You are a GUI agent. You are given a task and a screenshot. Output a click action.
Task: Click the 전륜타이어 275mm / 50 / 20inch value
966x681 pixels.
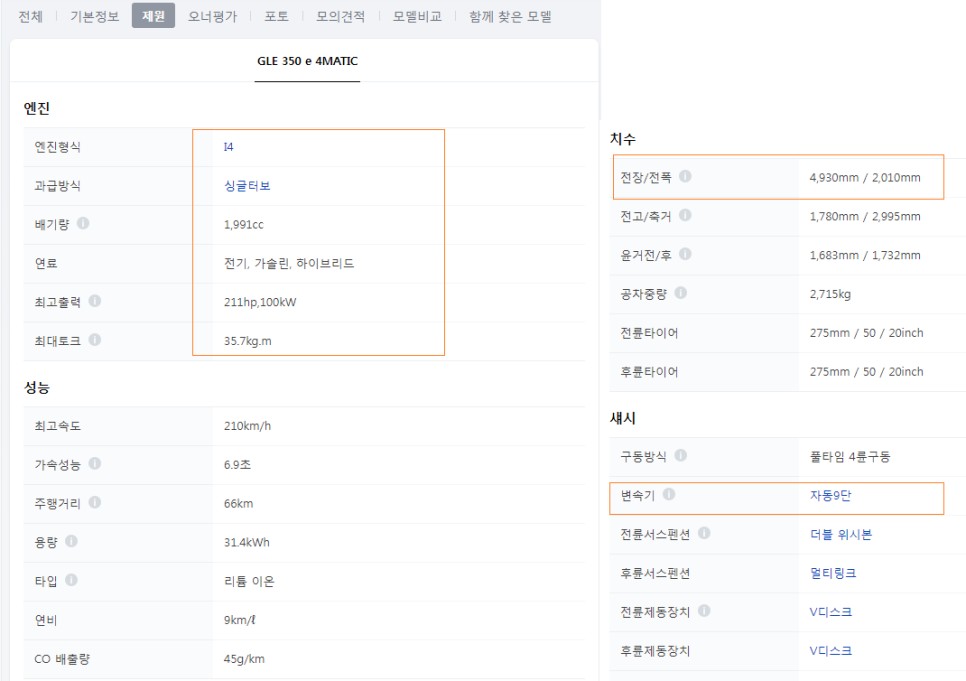click(866, 333)
